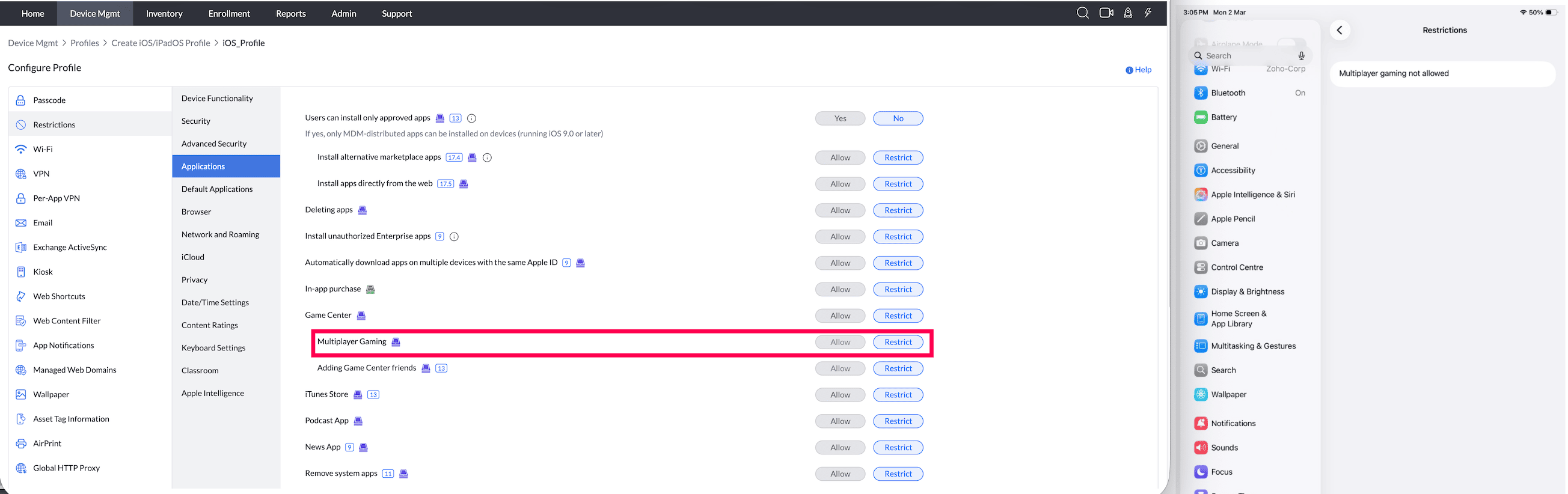This screenshot has height=494, width=1568.
Task: Open Bluetooth in iPad Settings
Action: coord(1250,93)
